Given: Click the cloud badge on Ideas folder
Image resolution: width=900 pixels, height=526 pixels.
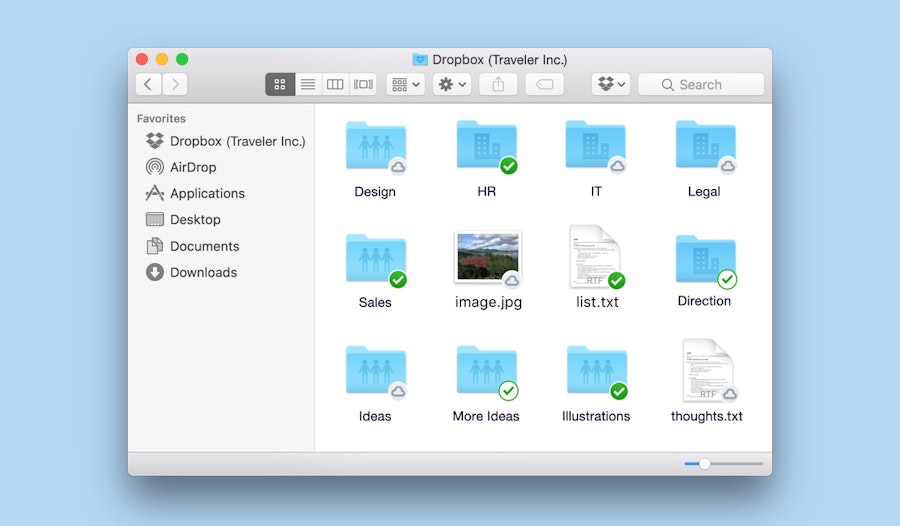Looking at the screenshot, I should 398,392.
